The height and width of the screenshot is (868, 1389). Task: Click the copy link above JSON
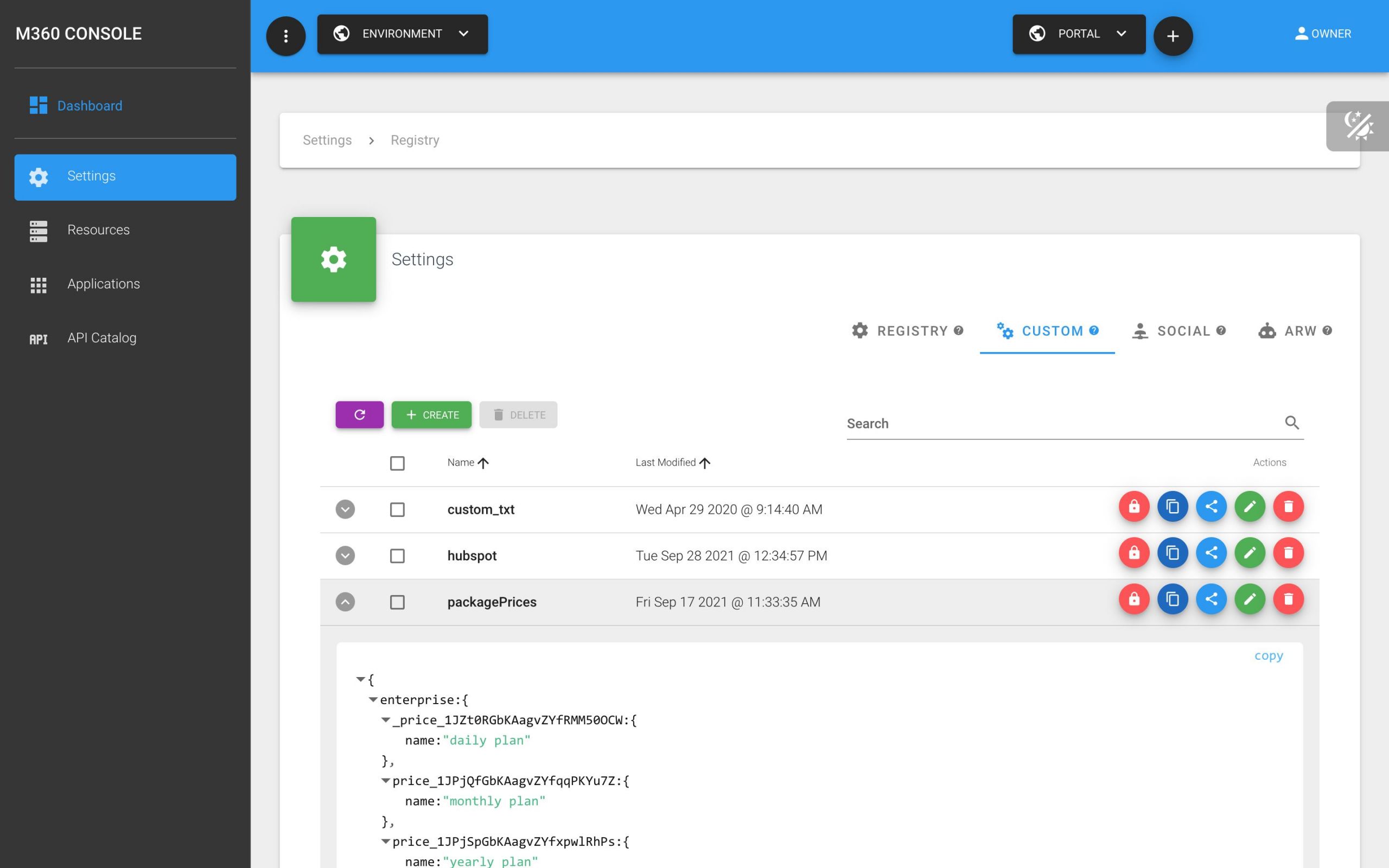point(1268,655)
